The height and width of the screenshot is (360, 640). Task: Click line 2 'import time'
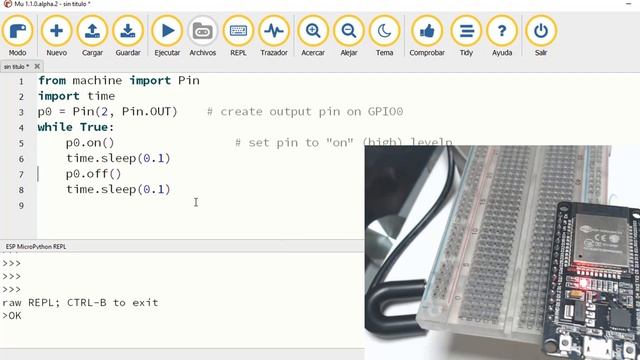point(76,96)
